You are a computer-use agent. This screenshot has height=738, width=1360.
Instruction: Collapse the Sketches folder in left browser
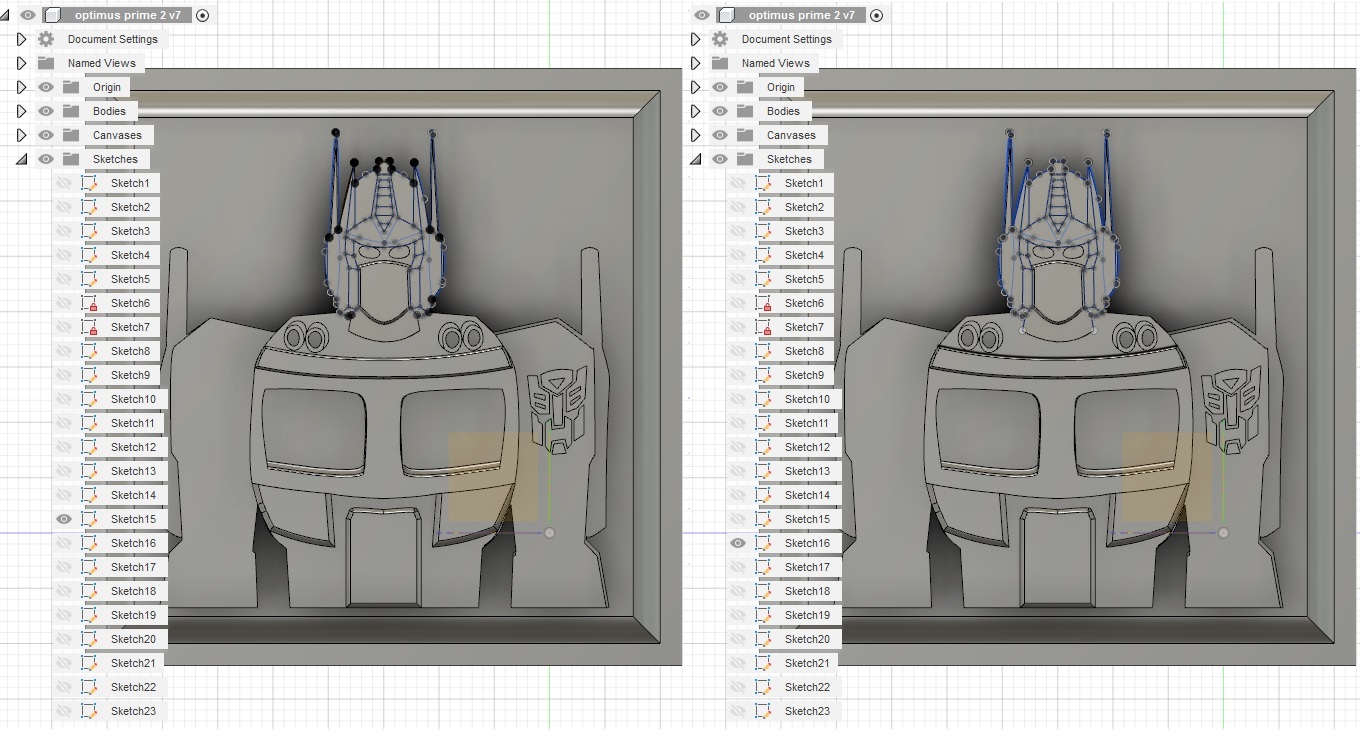[x=21, y=159]
